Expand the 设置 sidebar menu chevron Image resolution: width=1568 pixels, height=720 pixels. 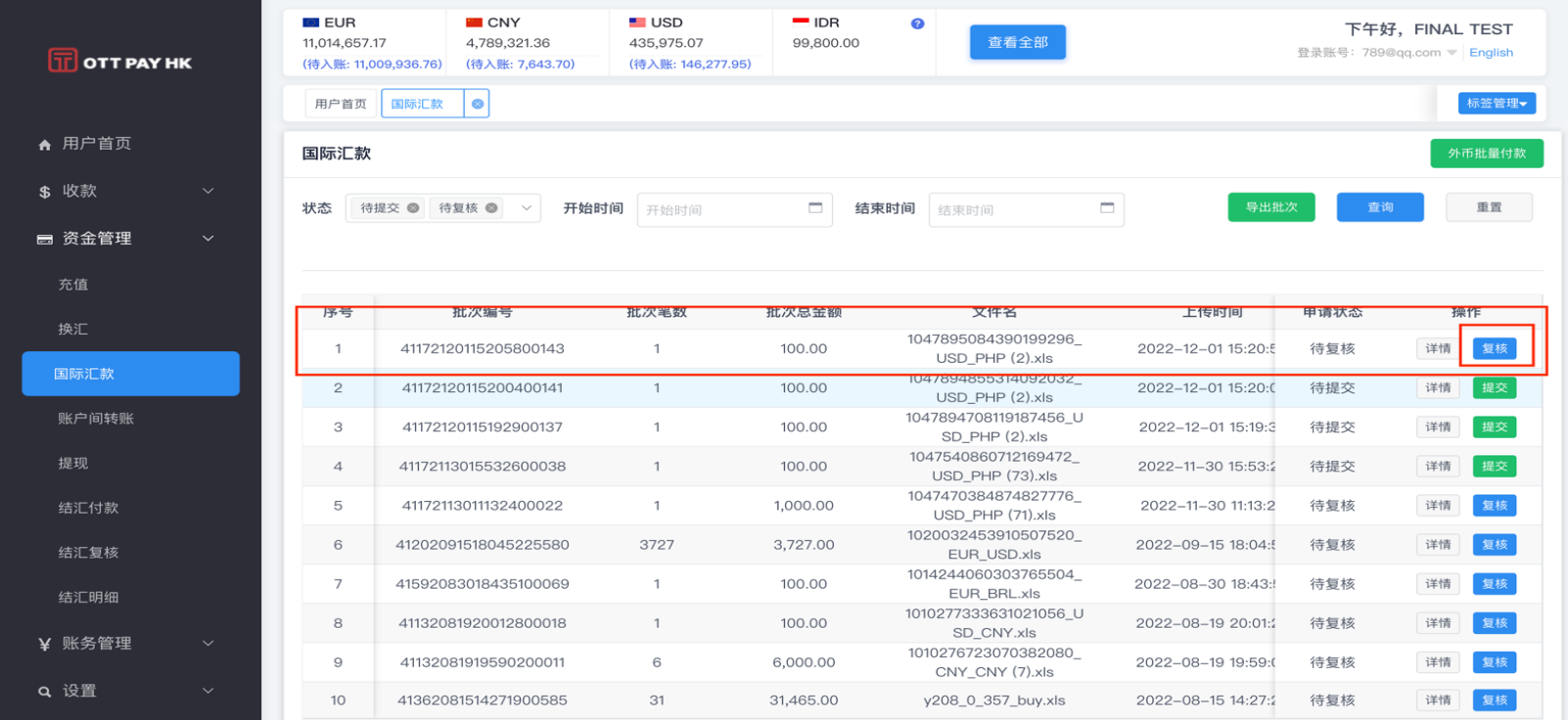pyautogui.click(x=208, y=691)
